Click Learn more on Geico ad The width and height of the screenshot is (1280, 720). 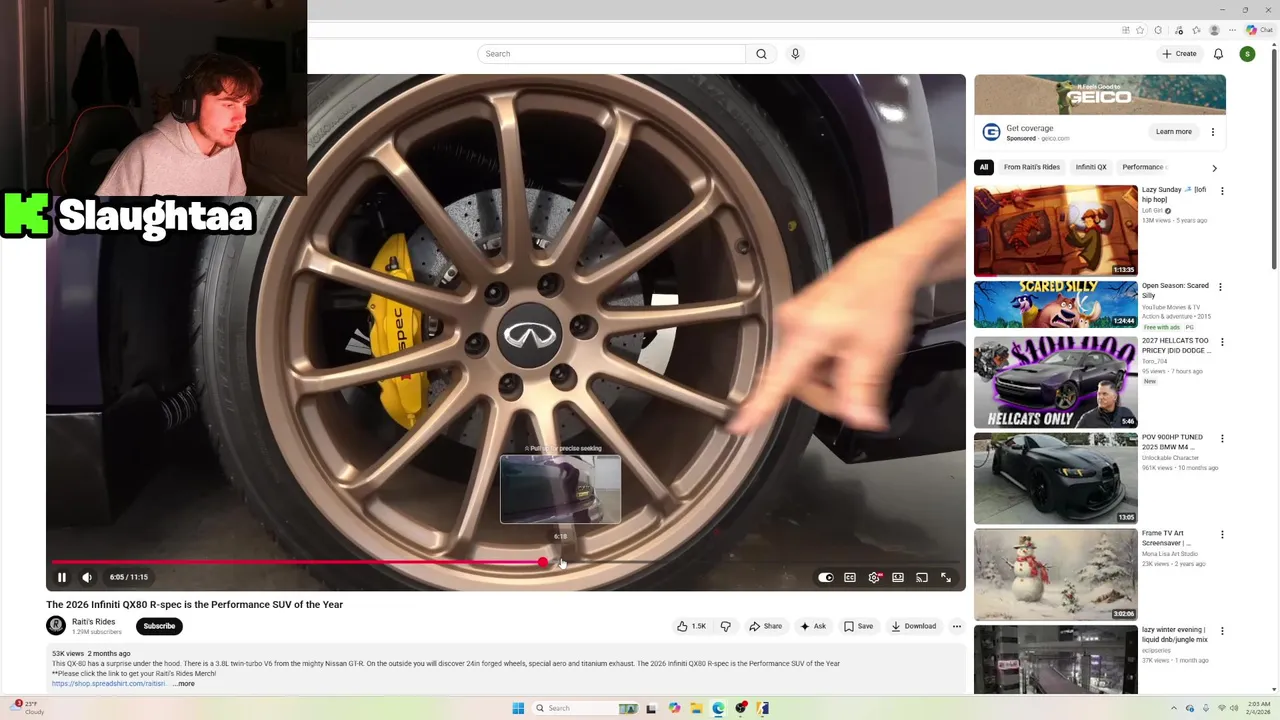[1174, 132]
